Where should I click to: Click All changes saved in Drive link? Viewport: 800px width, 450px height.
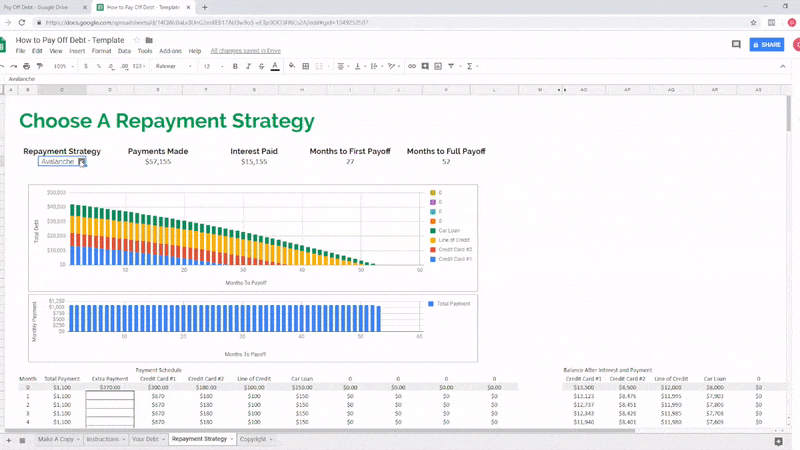click(245, 51)
